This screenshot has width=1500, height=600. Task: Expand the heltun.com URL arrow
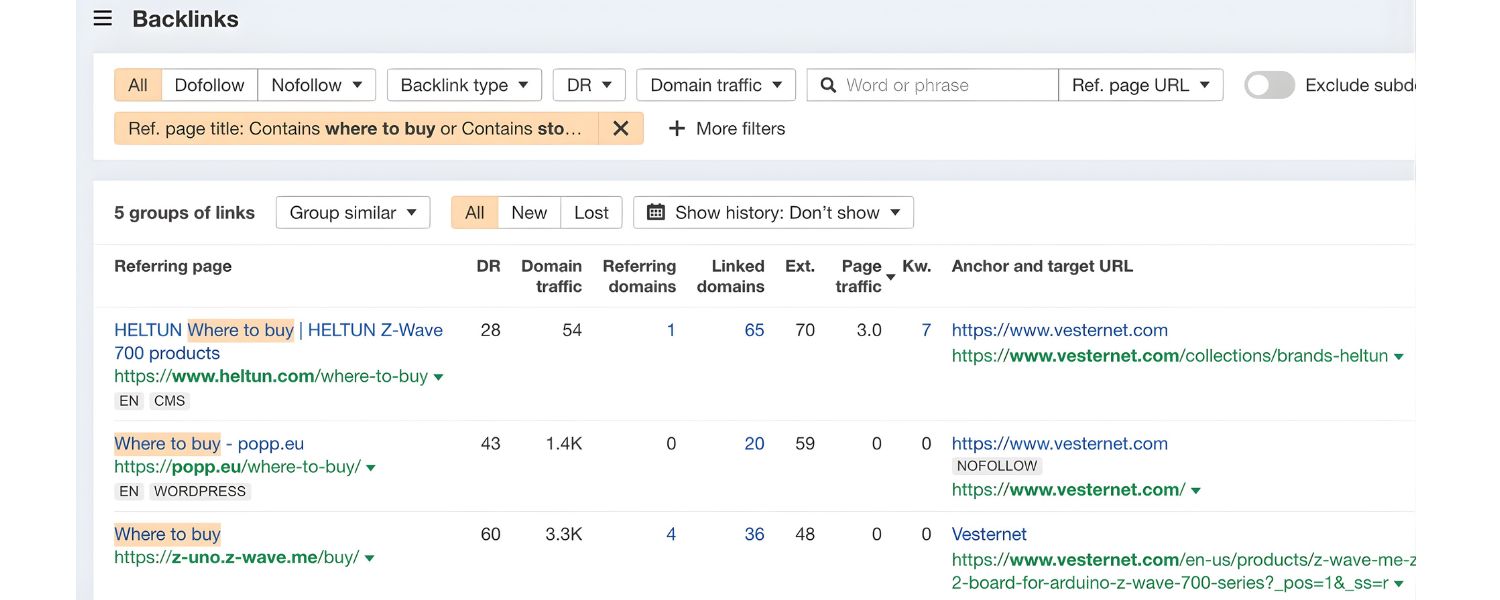(439, 377)
